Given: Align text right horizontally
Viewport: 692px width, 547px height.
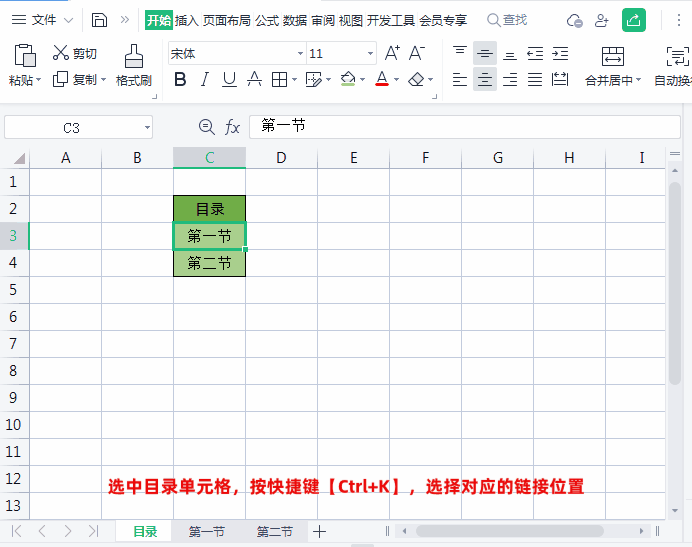Looking at the screenshot, I should (510, 79).
